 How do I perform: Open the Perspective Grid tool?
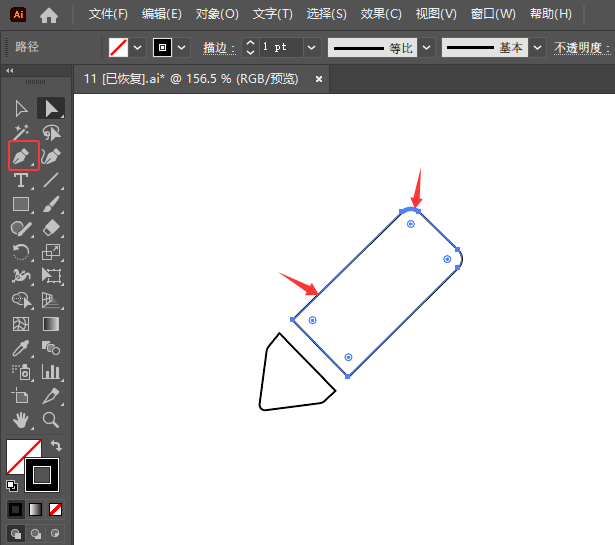click(51, 300)
